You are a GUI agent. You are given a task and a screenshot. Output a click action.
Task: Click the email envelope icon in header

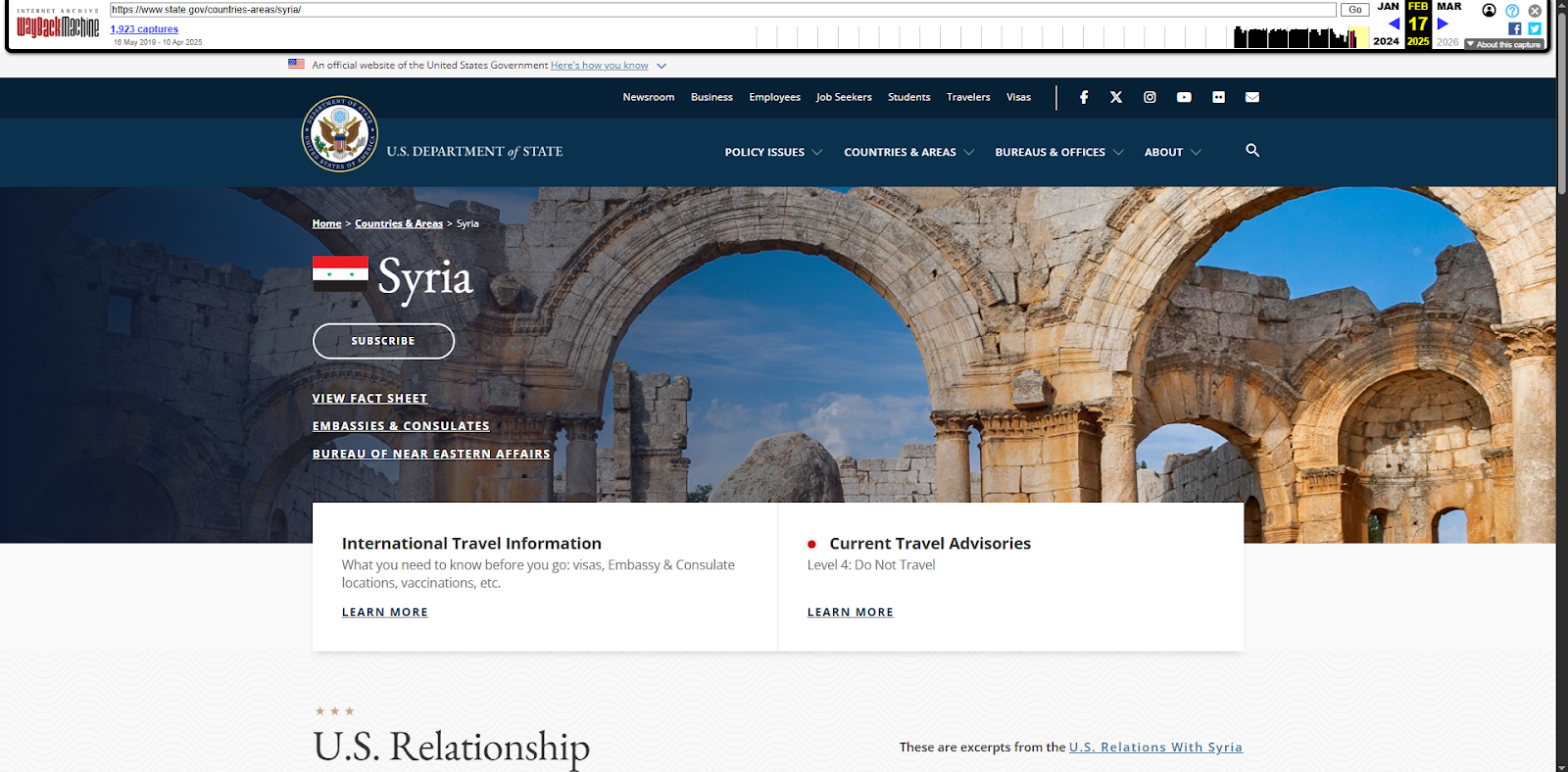click(x=1252, y=97)
